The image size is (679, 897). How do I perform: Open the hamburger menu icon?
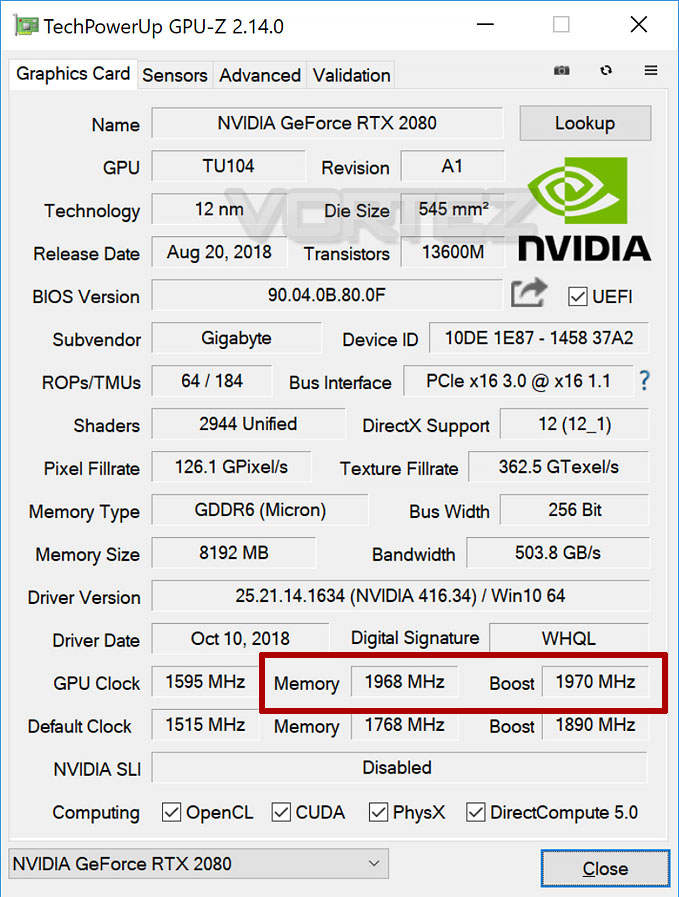(x=650, y=70)
